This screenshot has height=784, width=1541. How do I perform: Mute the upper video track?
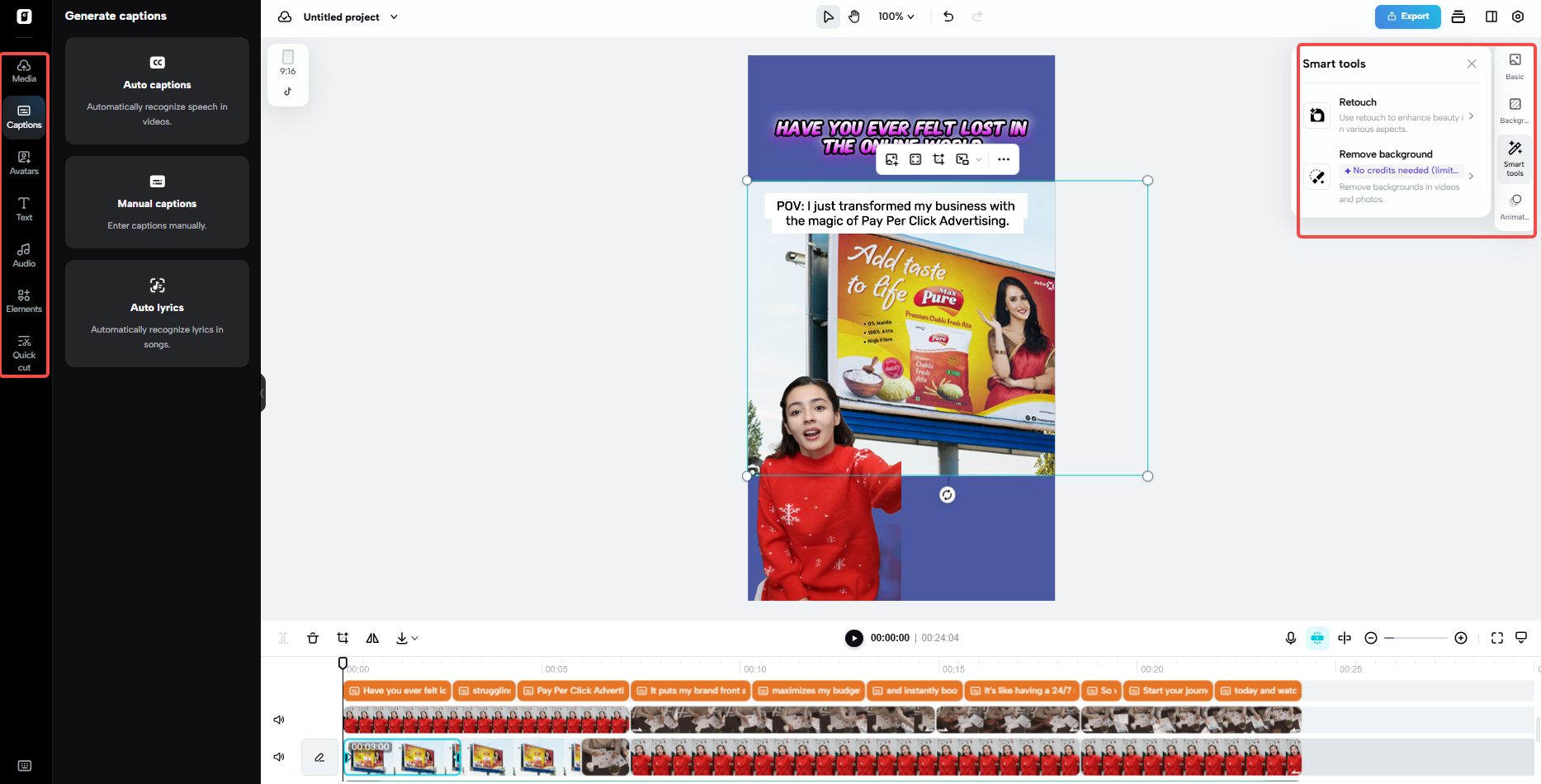click(279, 720)
